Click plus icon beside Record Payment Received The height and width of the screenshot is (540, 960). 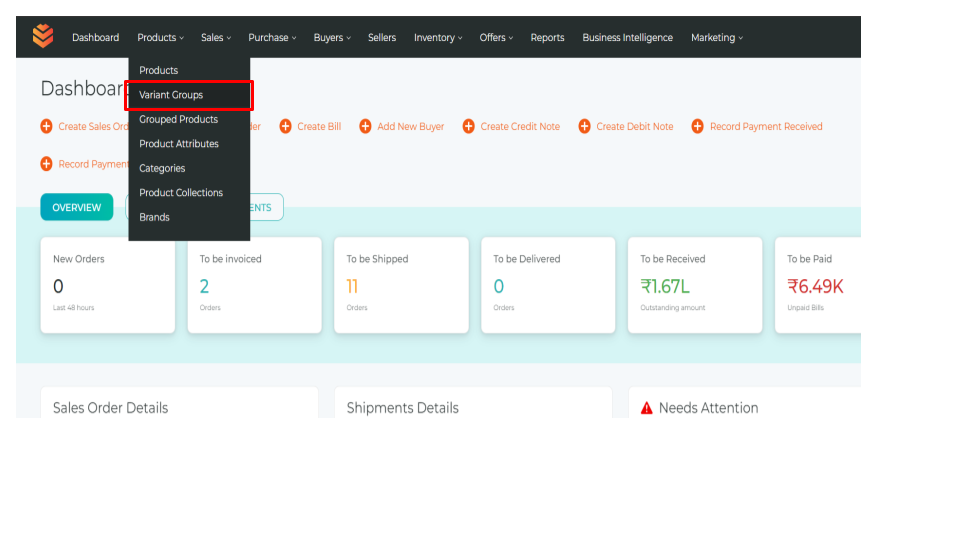pos(697,126)
